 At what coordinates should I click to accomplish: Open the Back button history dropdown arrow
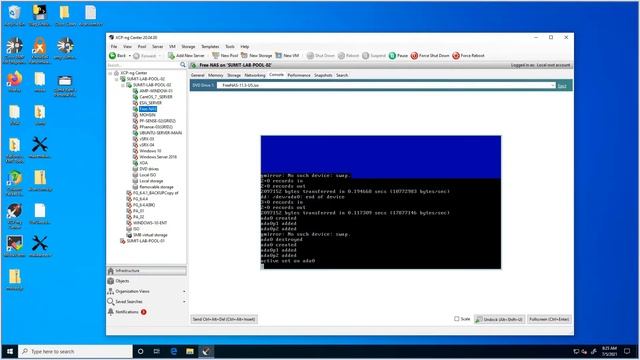[x=130, y=56]
